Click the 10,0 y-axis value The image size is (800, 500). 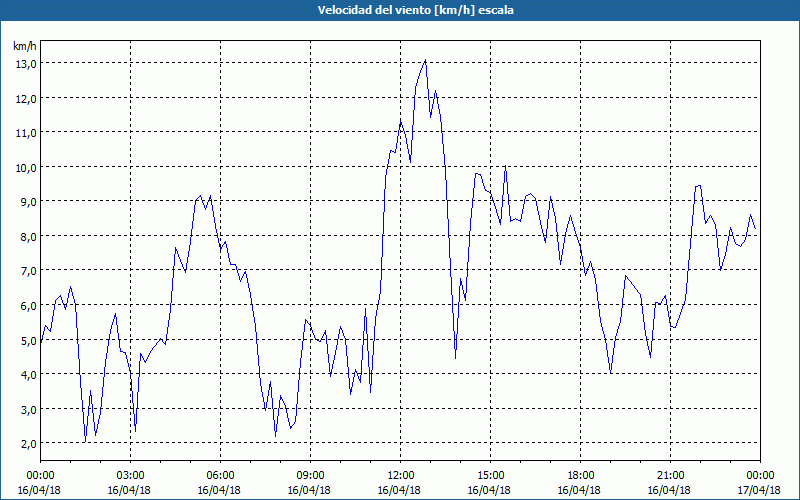tap(26, 167)
